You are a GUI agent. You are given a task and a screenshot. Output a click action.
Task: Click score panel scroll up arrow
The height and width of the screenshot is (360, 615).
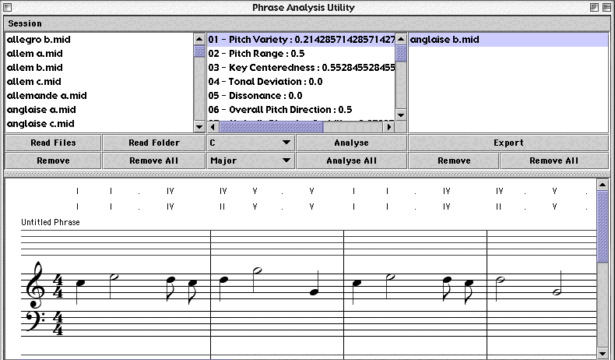[602, 184]
